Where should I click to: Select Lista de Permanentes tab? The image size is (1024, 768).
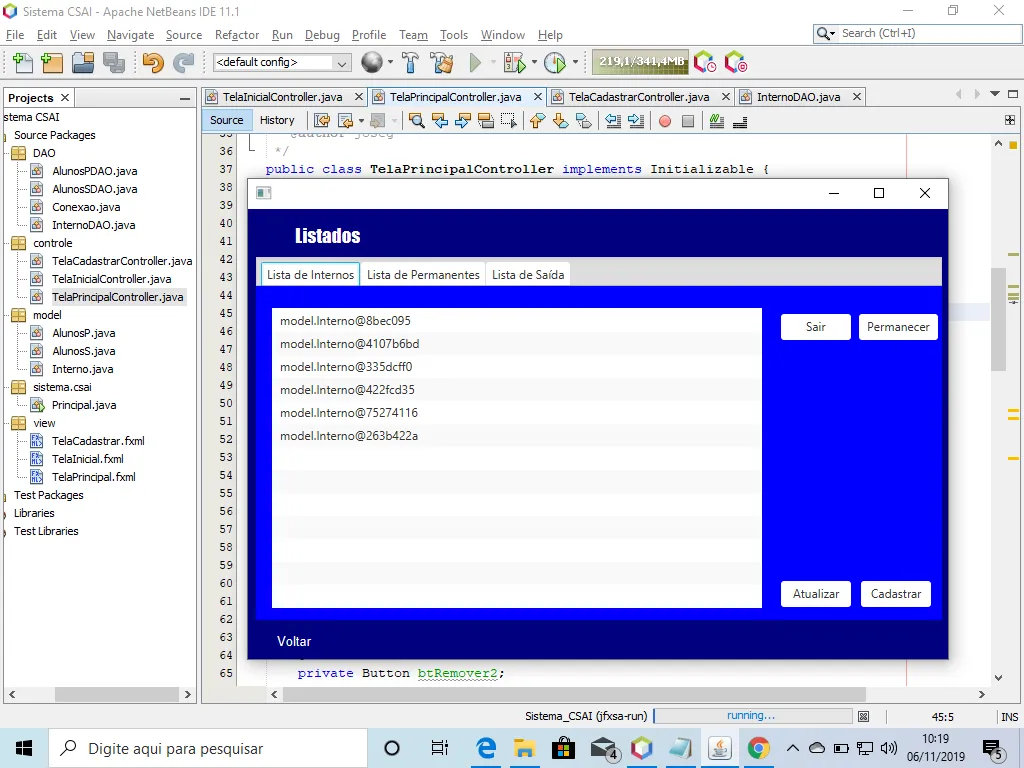[x=423, y=275]
